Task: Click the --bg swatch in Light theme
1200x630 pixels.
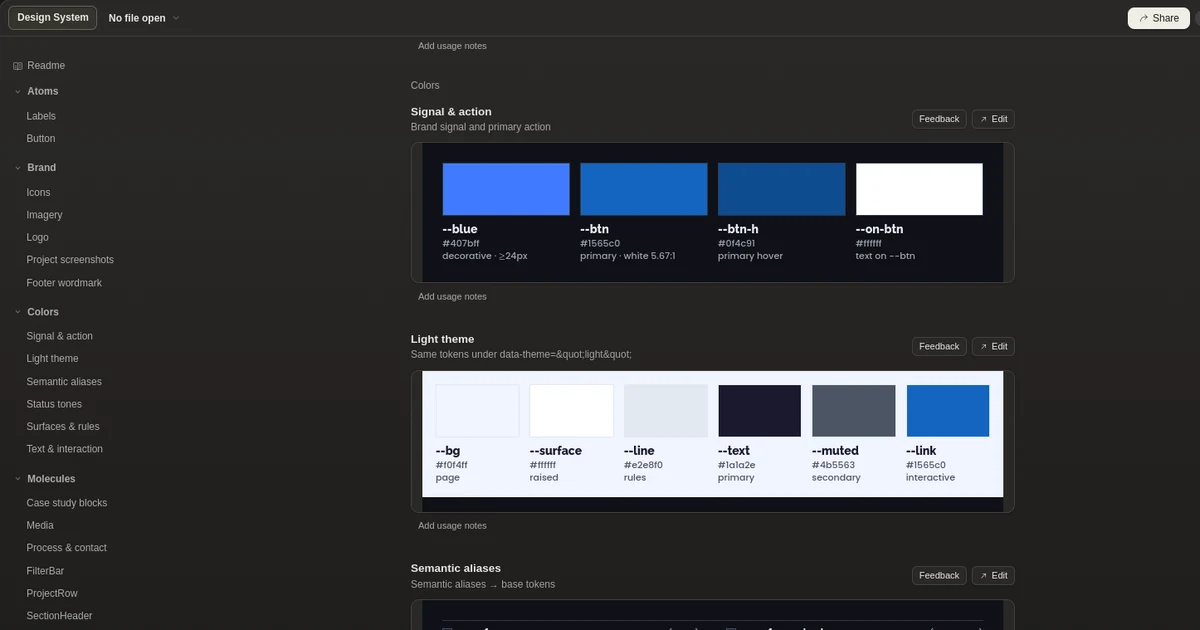Action: pyautogui.click(x=477, y=411)
